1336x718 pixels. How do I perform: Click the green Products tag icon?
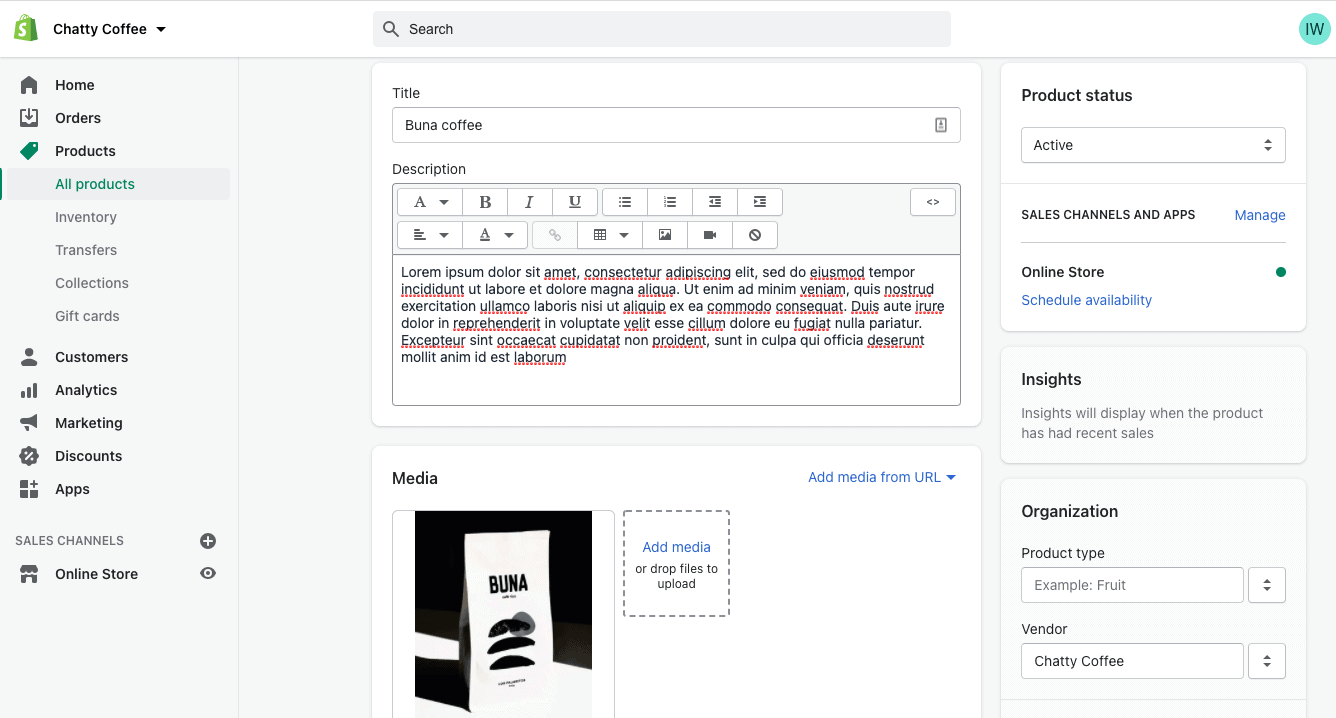pos(29,151)
